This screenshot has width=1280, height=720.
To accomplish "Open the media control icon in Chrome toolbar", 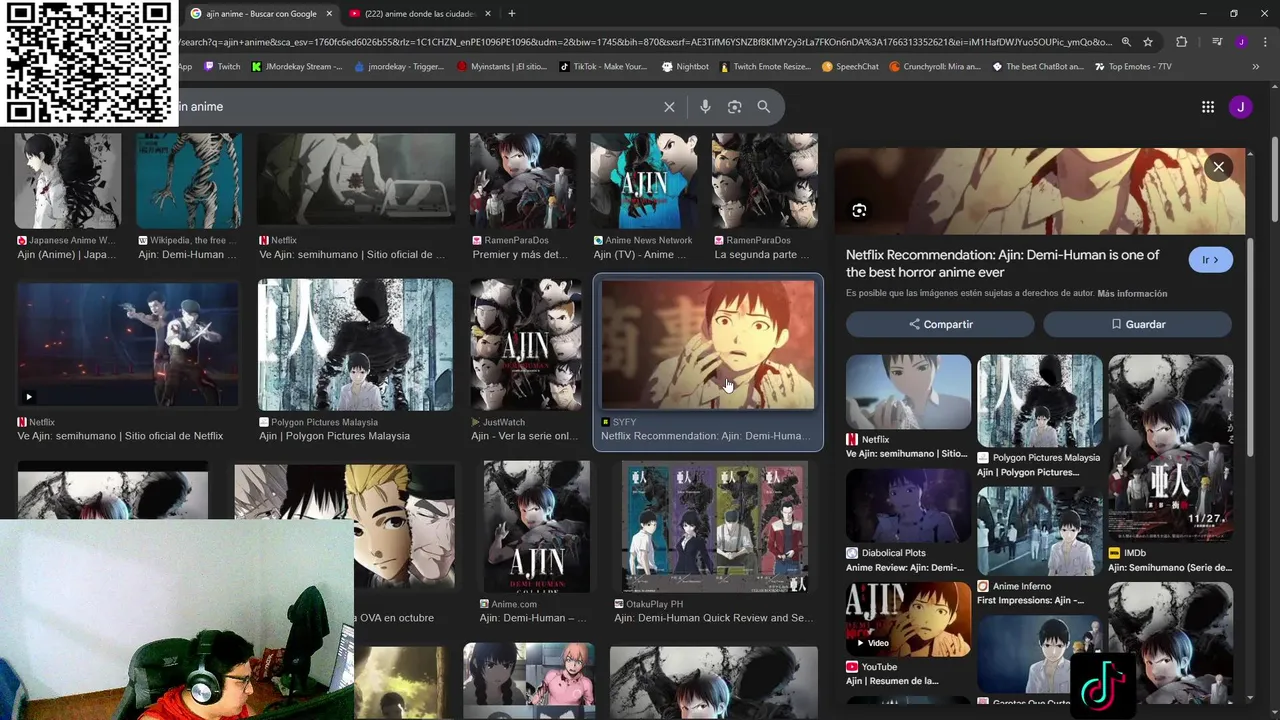I will 1217,42.
